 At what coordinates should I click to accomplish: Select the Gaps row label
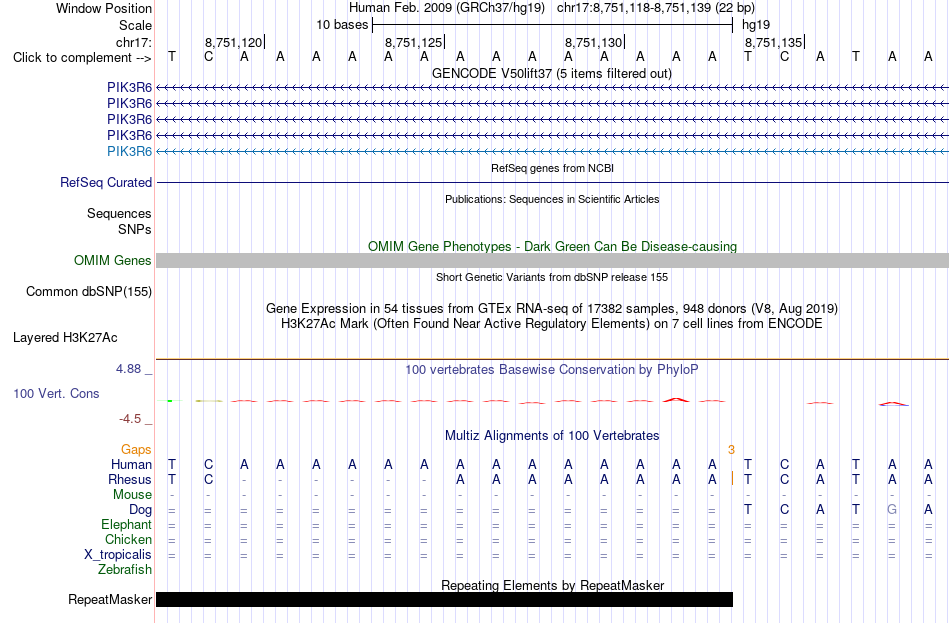136,449
